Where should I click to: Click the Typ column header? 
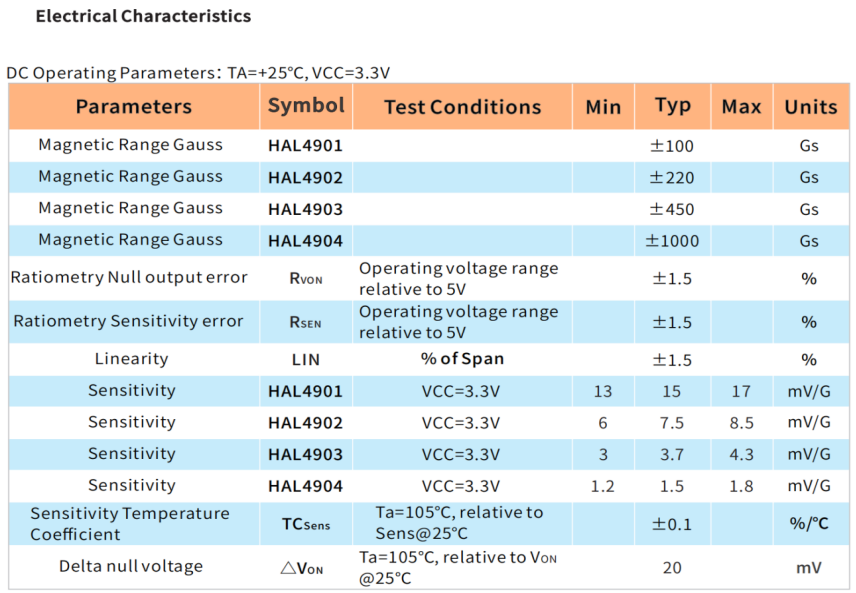point(673,106)
